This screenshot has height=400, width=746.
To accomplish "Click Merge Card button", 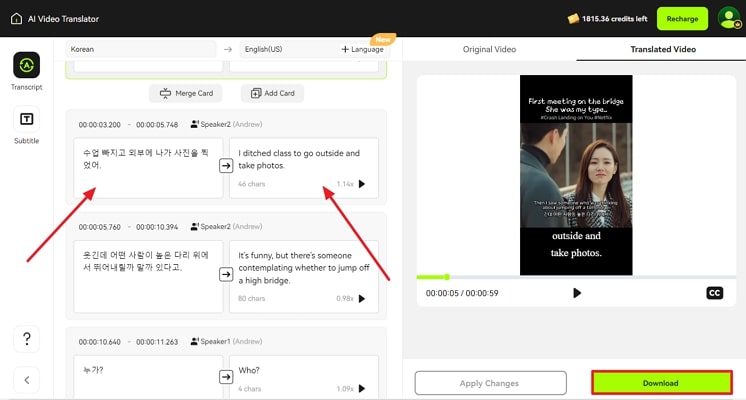I will 186,93.
